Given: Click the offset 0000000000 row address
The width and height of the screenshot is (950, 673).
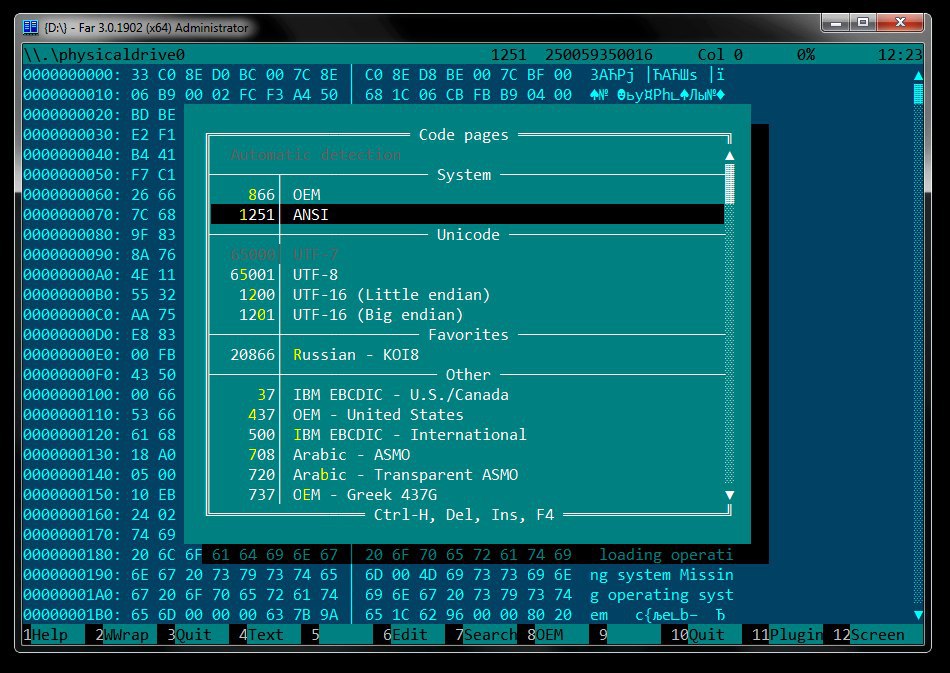Looking at the screenshot, I should [x=72, y=75].
